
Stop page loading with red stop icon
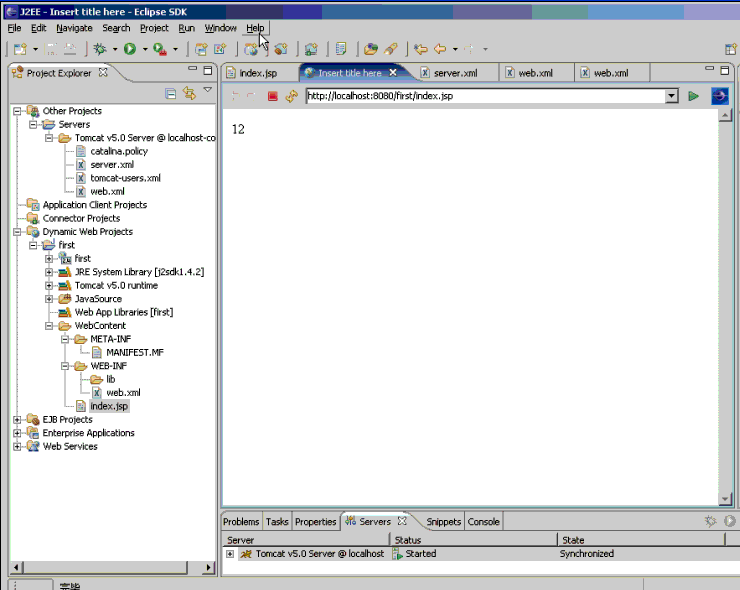tap(272, 96)
